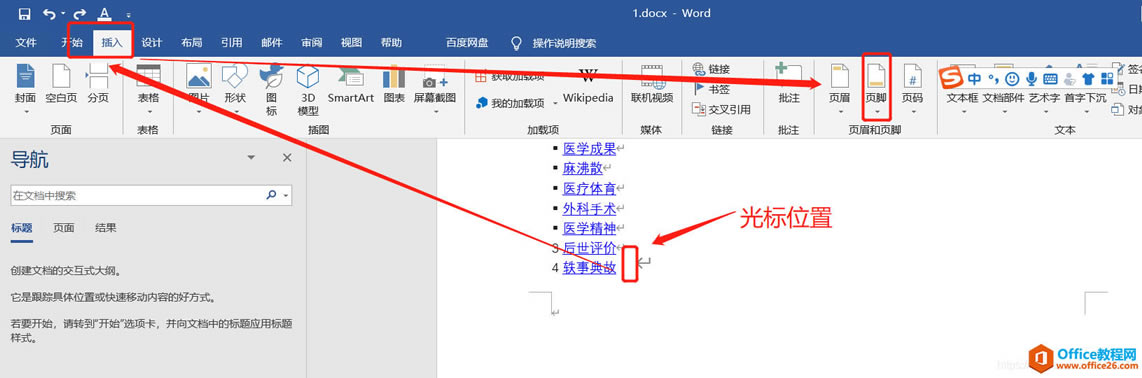This screenshot has height=378, width=1142.
Task: Open the search options dropdown in navigation
Action: [286, 195]
